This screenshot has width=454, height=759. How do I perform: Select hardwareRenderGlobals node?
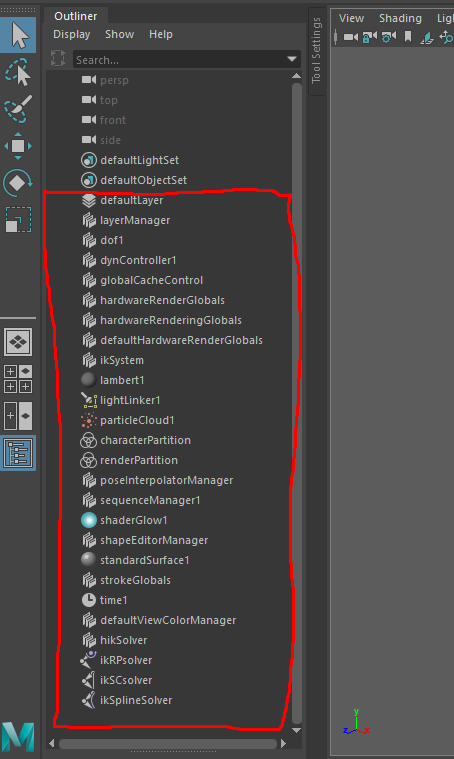162,300
